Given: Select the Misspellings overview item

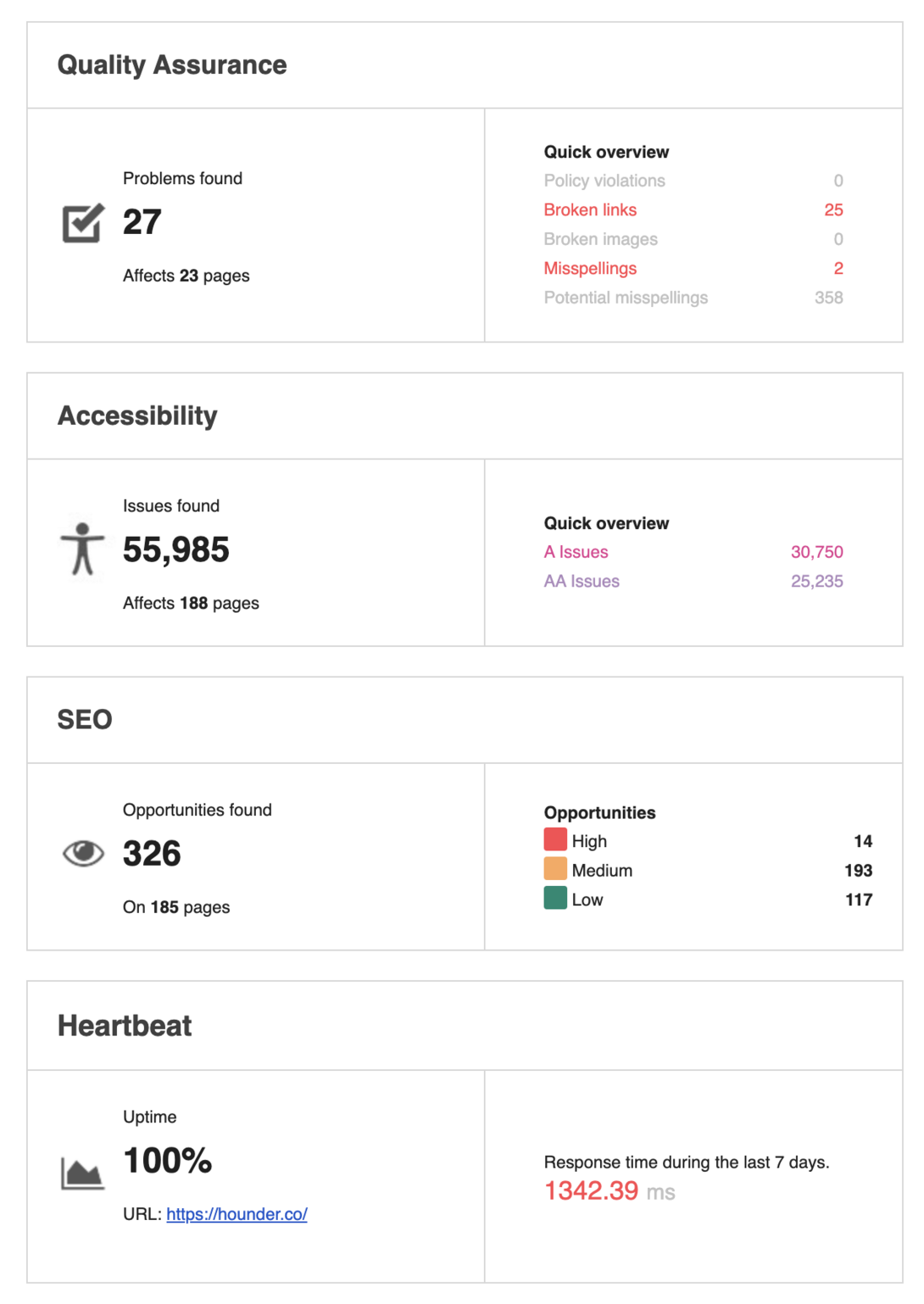Looking at the screenshot, I should (x=590, y=269).
